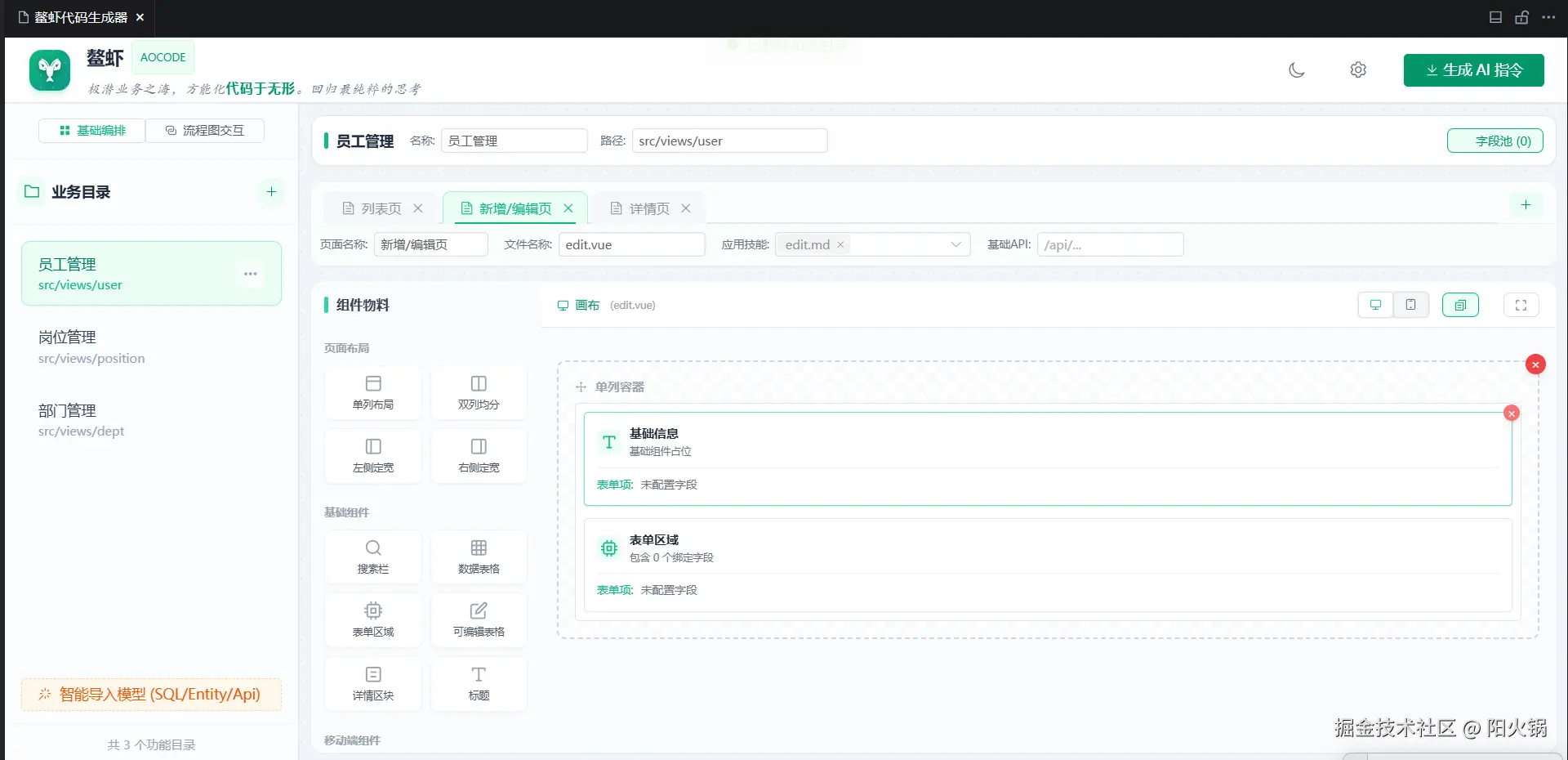This screenshot has width=1568, height=760.
Task: Toggle the bottom panel layout icon
Action: pos(1495,17)
